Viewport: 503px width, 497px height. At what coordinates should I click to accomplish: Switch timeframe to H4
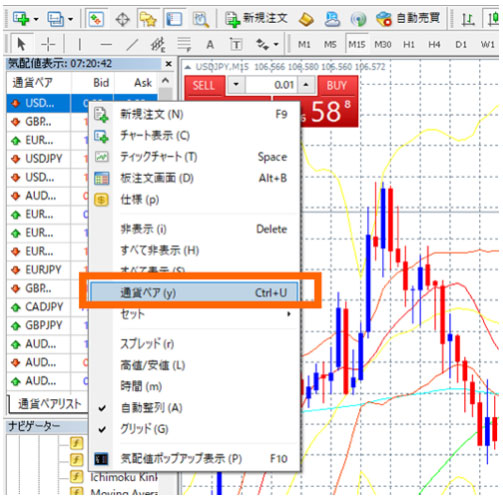pos(434,44)
